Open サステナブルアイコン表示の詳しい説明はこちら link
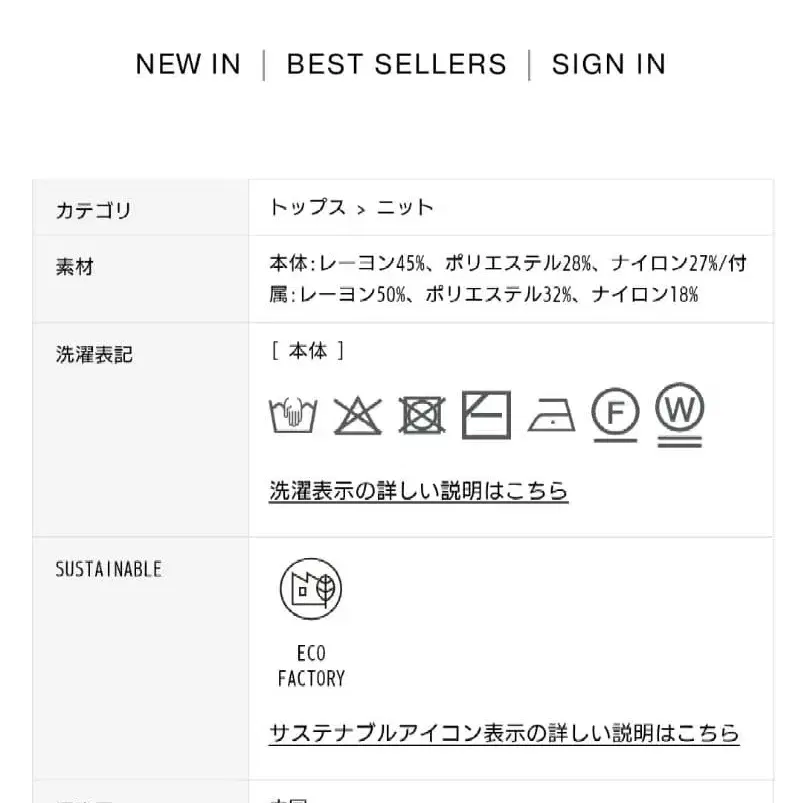 [504, 733]
